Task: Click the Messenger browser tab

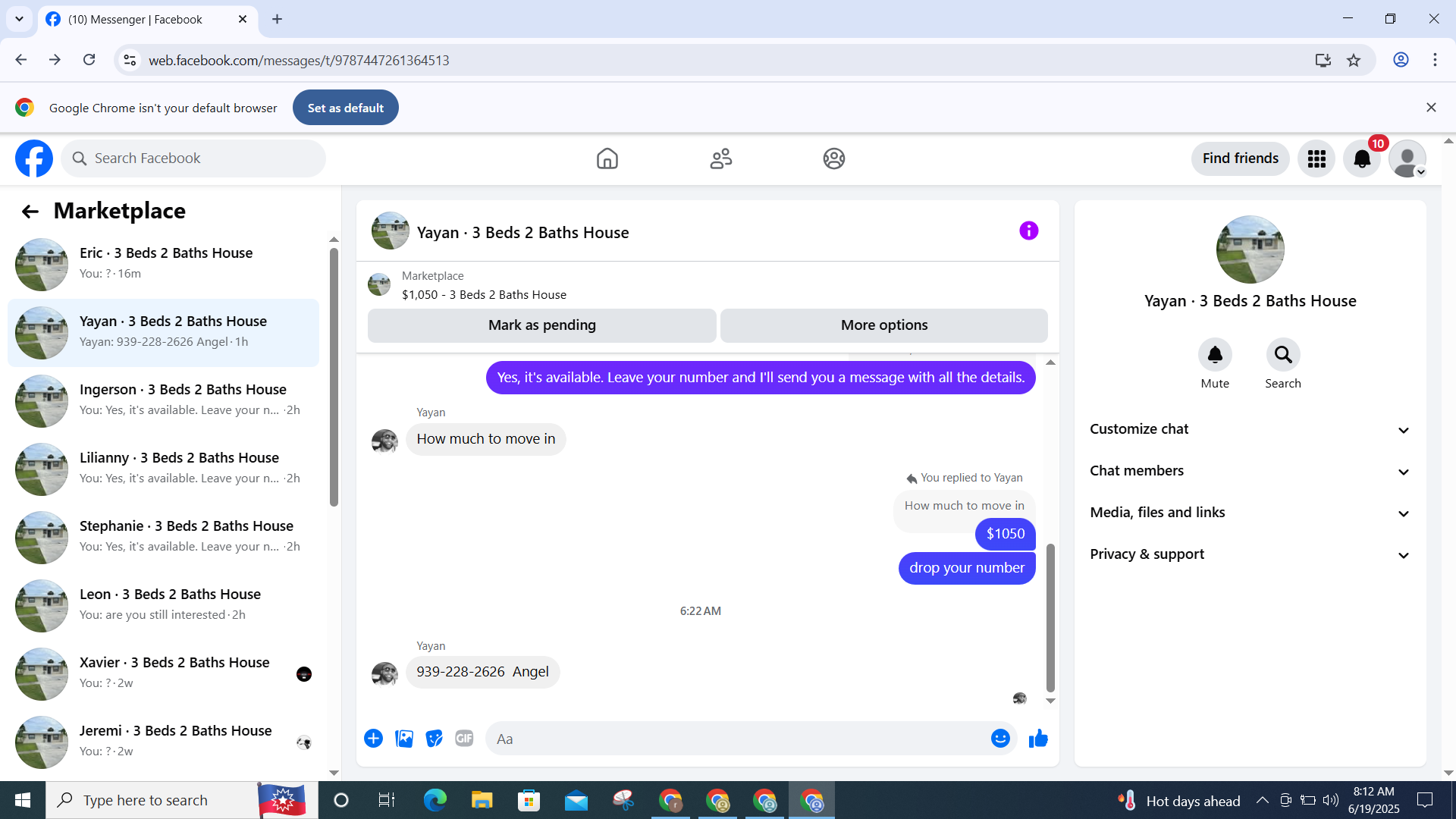Action: pos(147,20)
